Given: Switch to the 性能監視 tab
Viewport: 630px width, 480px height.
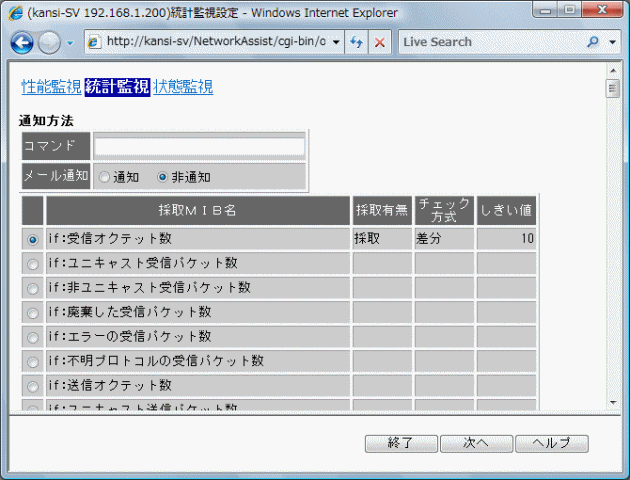Looking at the screenshot, I should [x=51, y=87].
